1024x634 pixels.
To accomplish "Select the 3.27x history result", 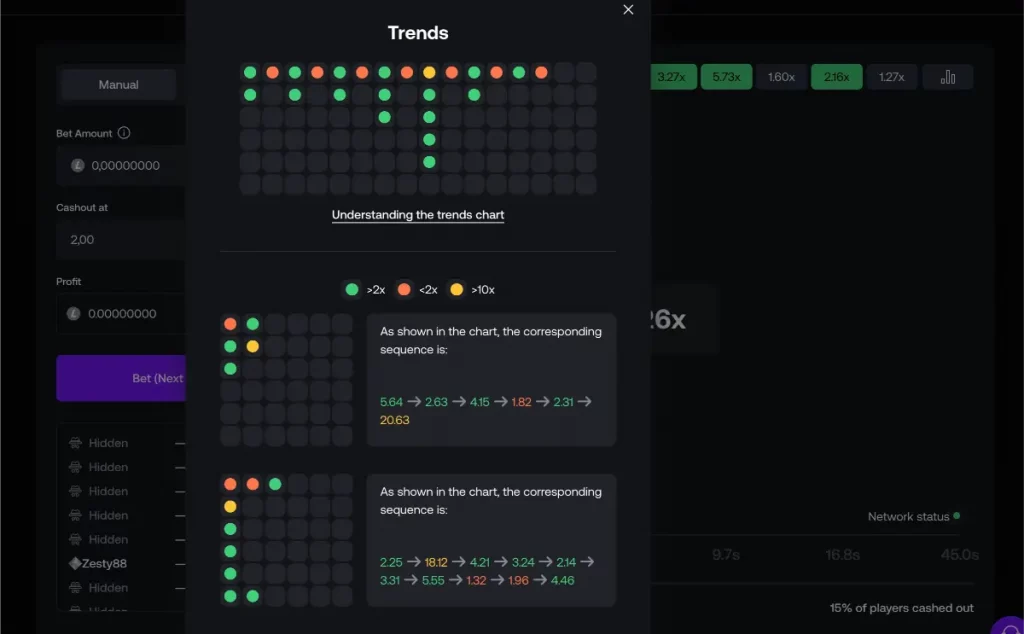I will pyautogui.click(x=672, y=77).
